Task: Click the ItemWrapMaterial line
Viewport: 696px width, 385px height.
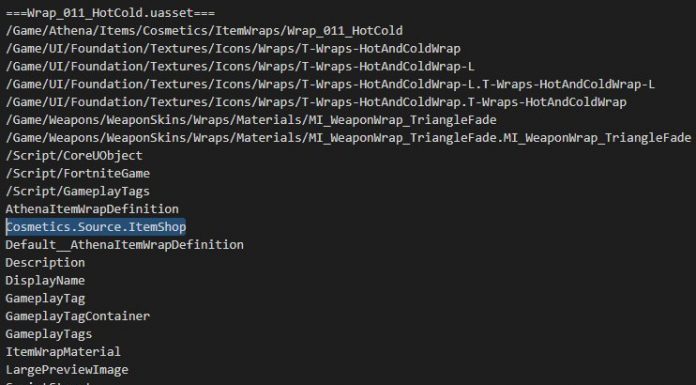Action: click(x=63, y=352)
